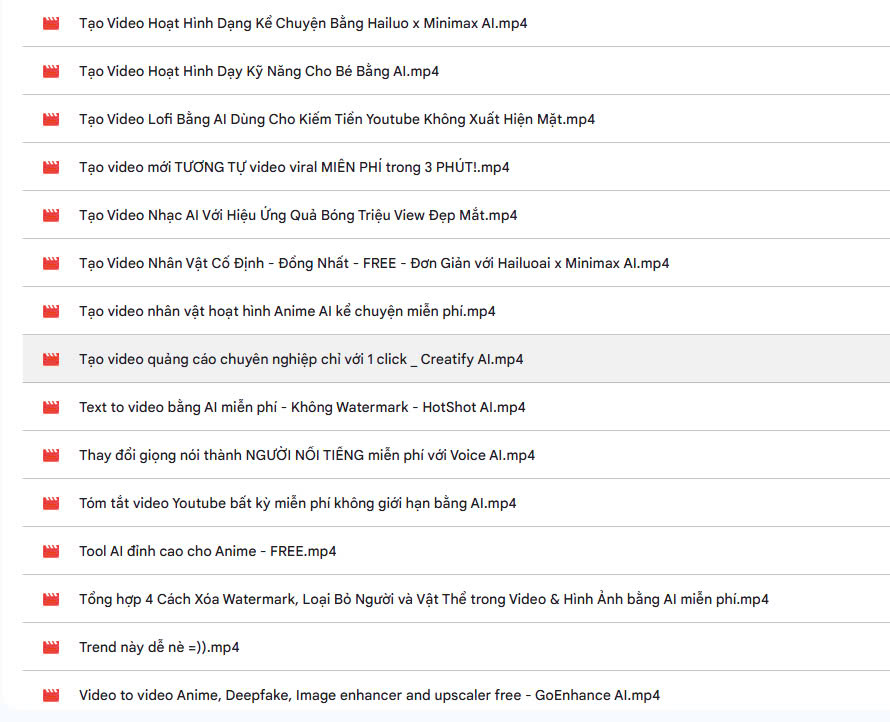Select TƯƠNG TỰ video viral MIỄN PHÍ file name
Image resolution: width=890 pixels, height=722 pixels.
pos(294,167)
